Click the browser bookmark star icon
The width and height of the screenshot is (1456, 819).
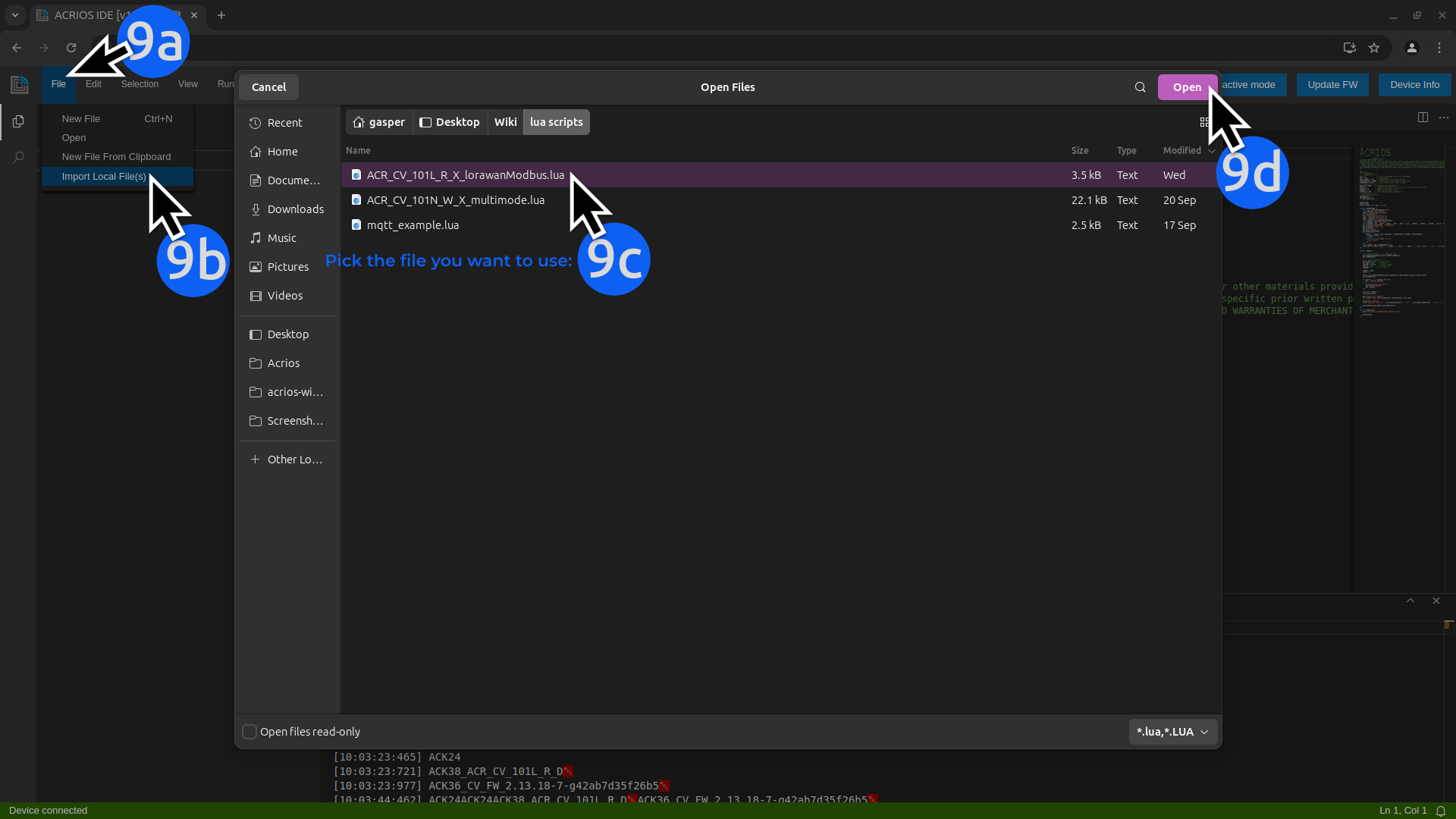coord(1374,48)
